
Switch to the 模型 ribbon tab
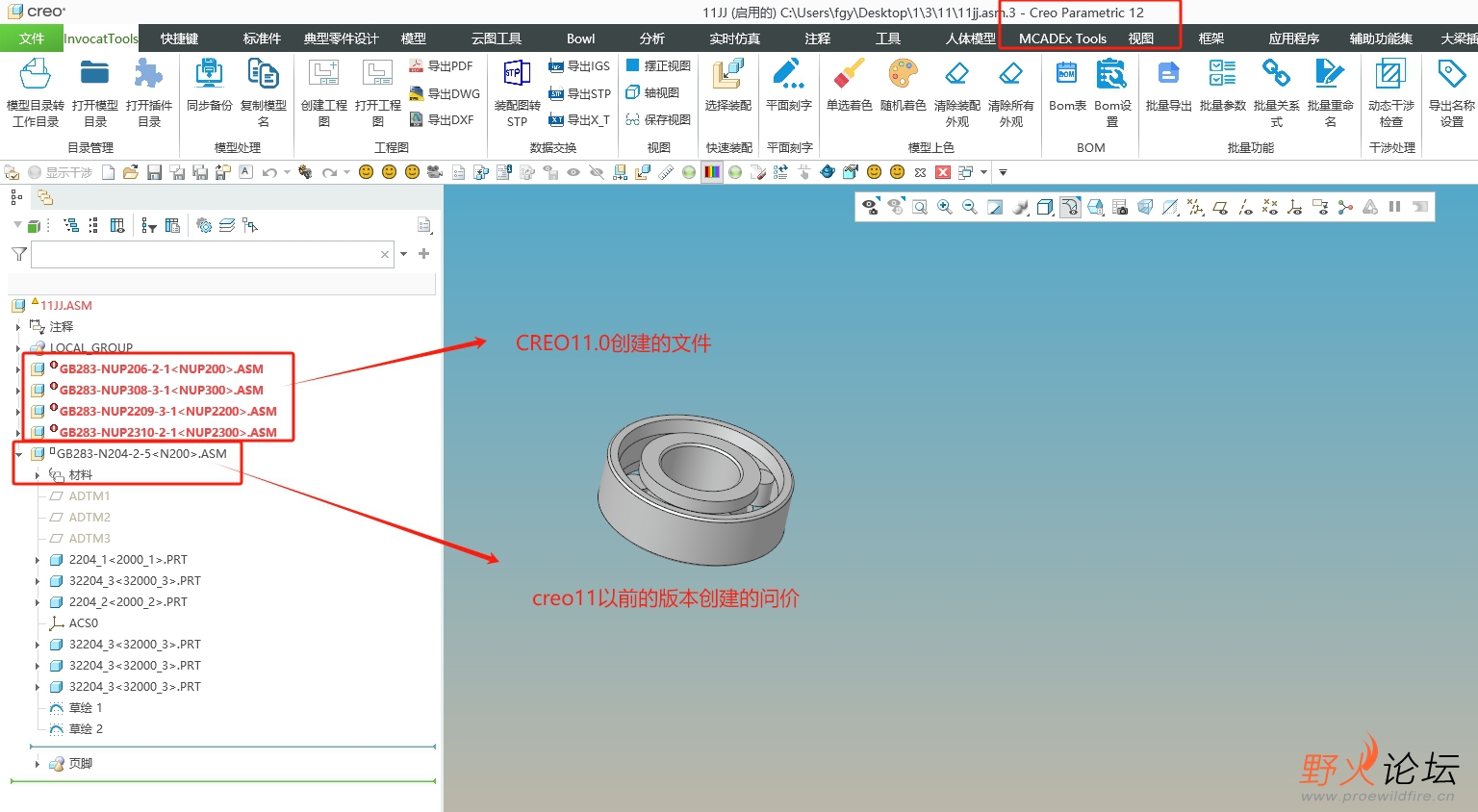point(414,38)
